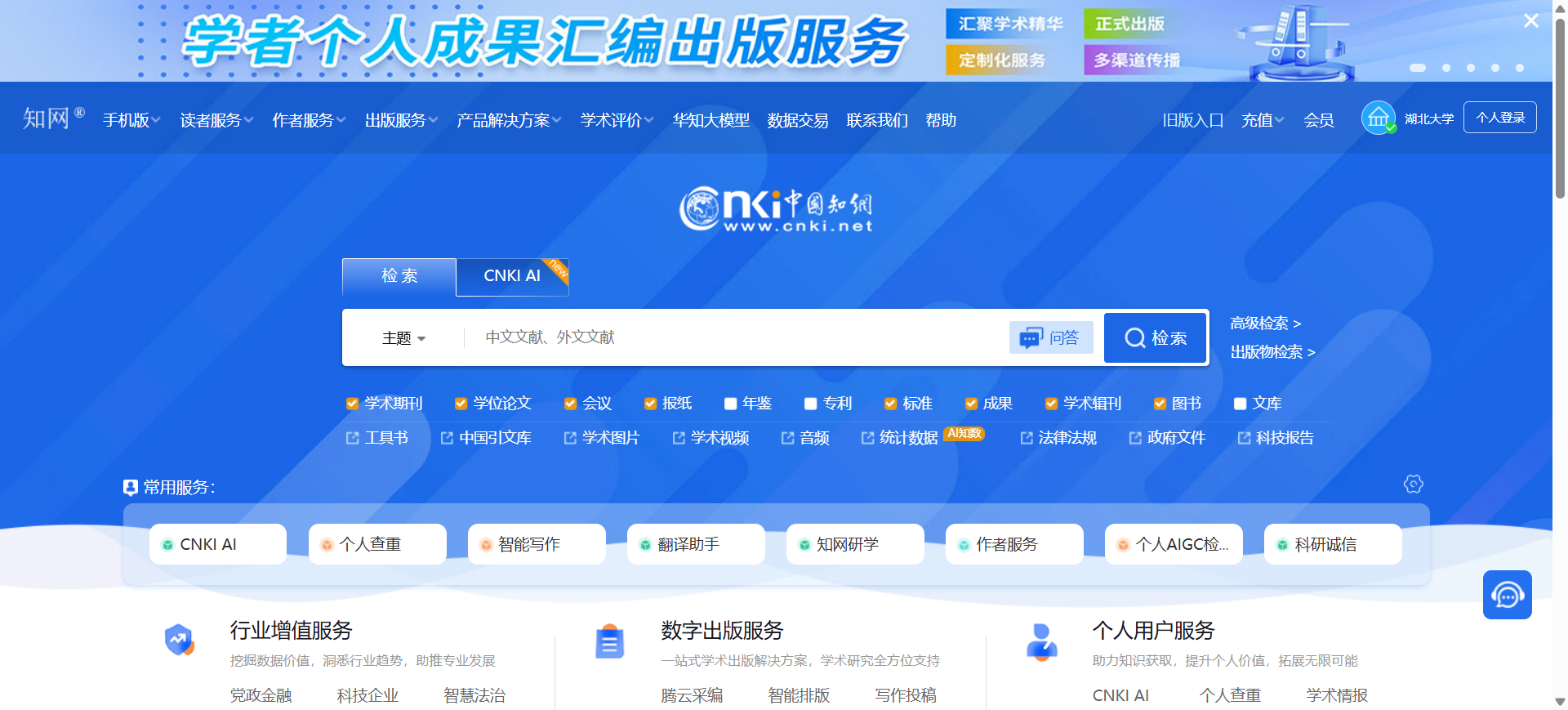The width and height of the screenshot is (1568, 710).
Task: Click the 行业增值服务 shield icon
Action: (x=179, y=640)
